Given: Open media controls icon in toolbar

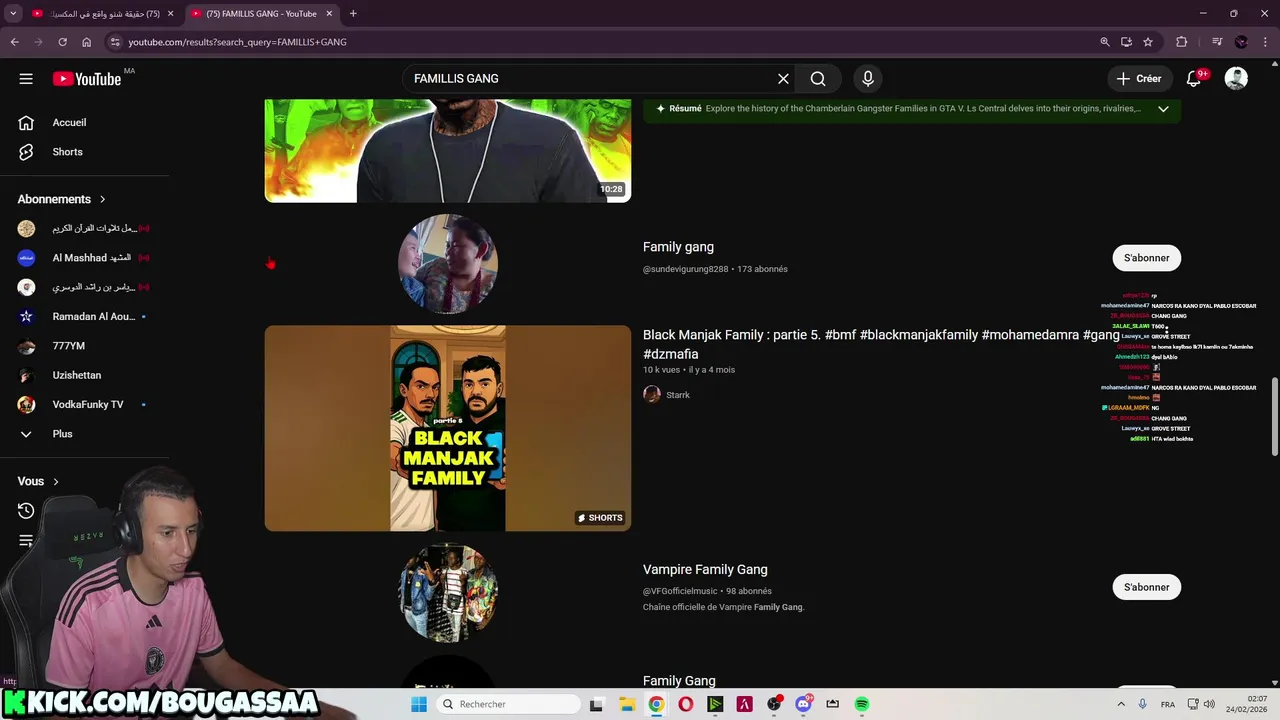Looking at the screenshot, I should coord(1217,42).
